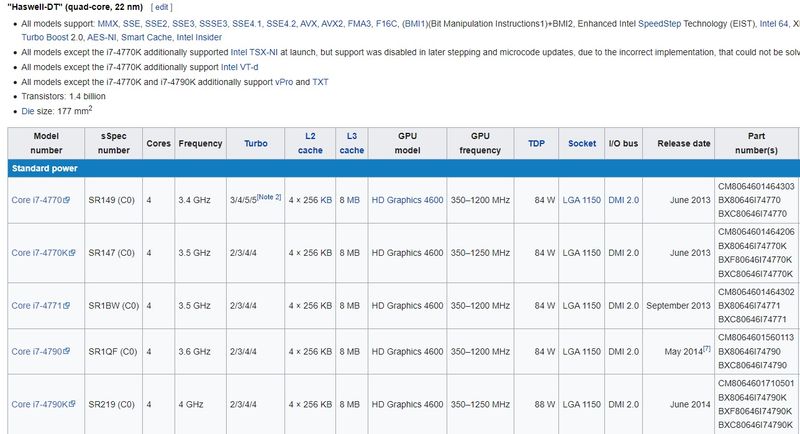The height and width of the screenshot is (434, 800).
Task: Open the L3 cache header link
Action: pos(352,143)
